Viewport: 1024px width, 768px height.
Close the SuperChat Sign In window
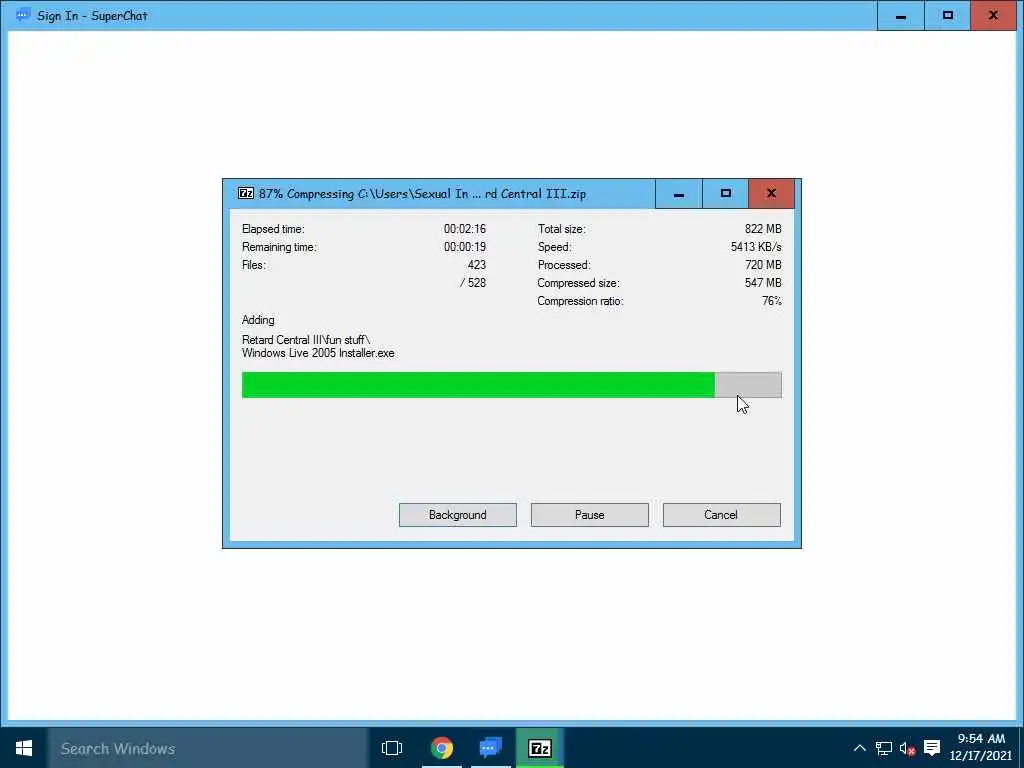[x=993, y=16]
